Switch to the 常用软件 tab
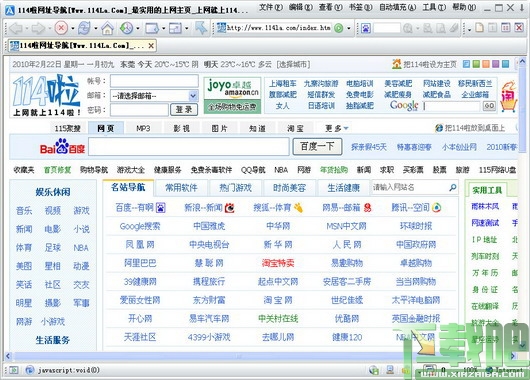This screenshot has height=380, width=530. click(181, 188)
